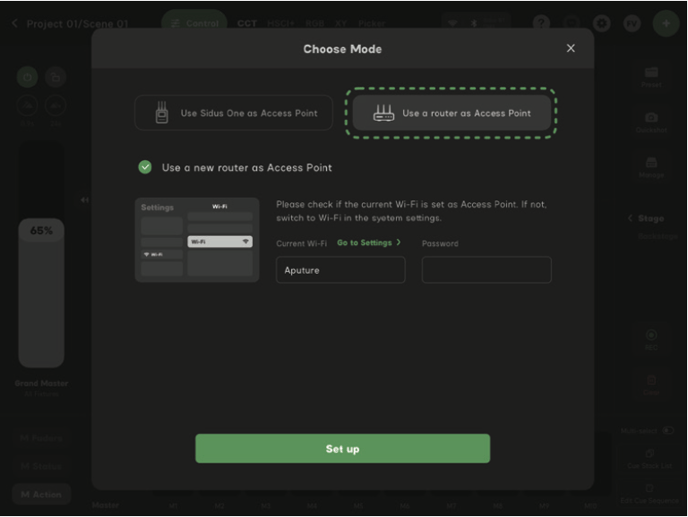The image size is (688, 517).
Task: Select Use Sidus One as Access Point
Action: coord(235,114)
